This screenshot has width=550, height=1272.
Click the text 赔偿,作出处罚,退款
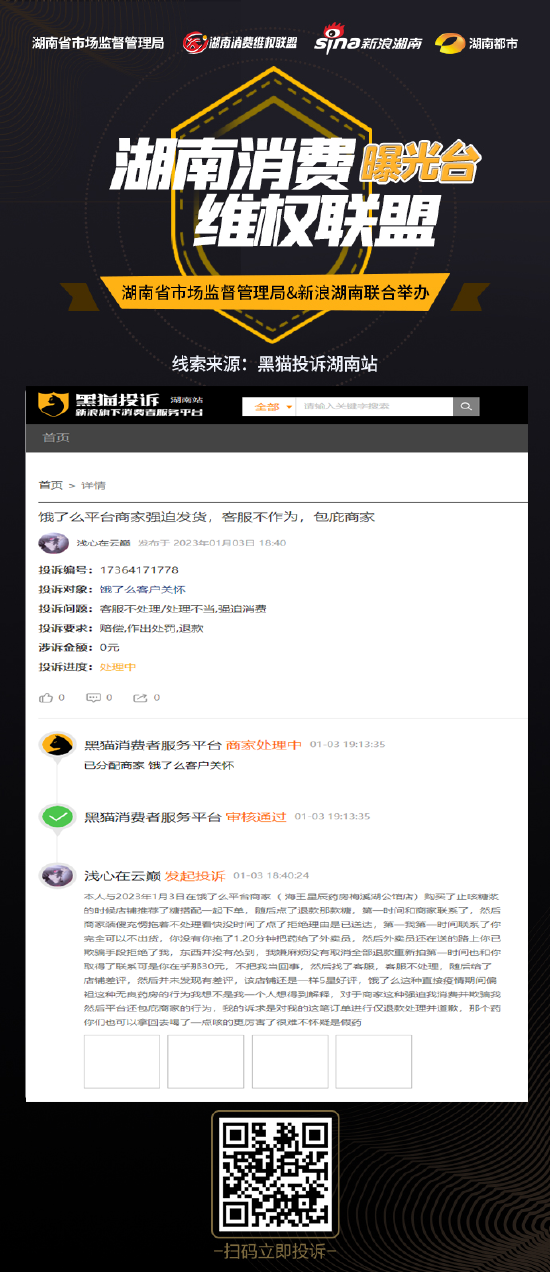point(151,628)
